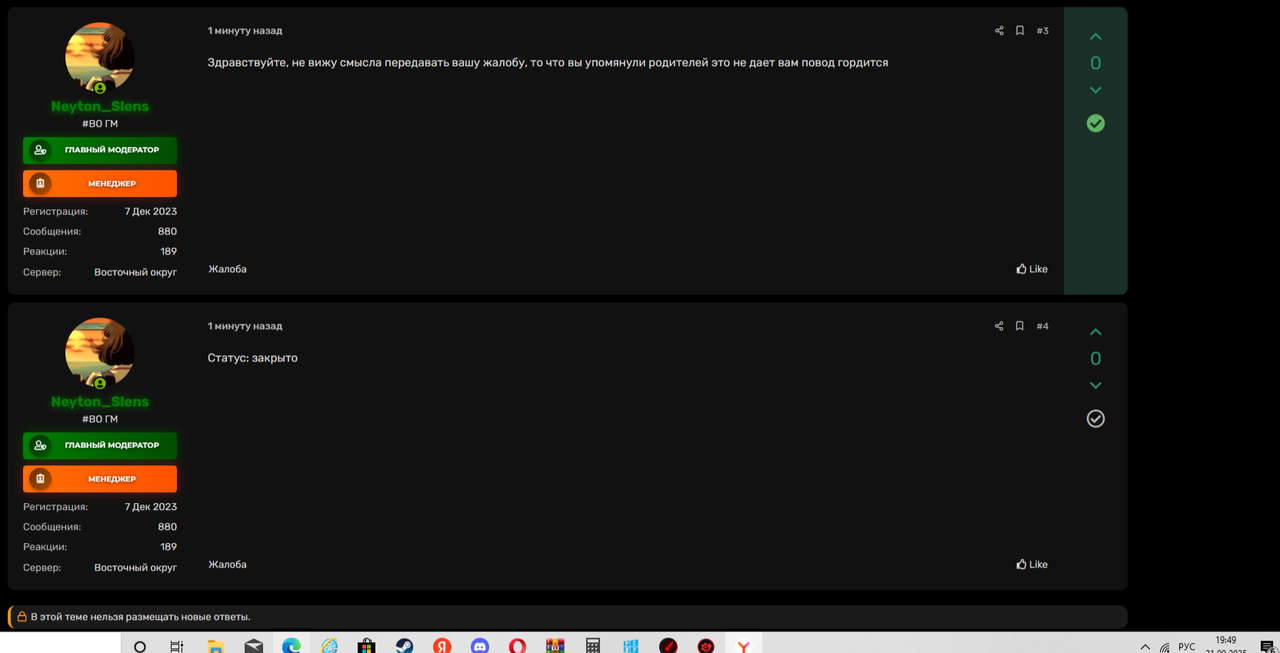1280x653 pixels.
Task: Click Главный модератор badge in post #3
Action: pyautogui.click(x=100, y=150)
